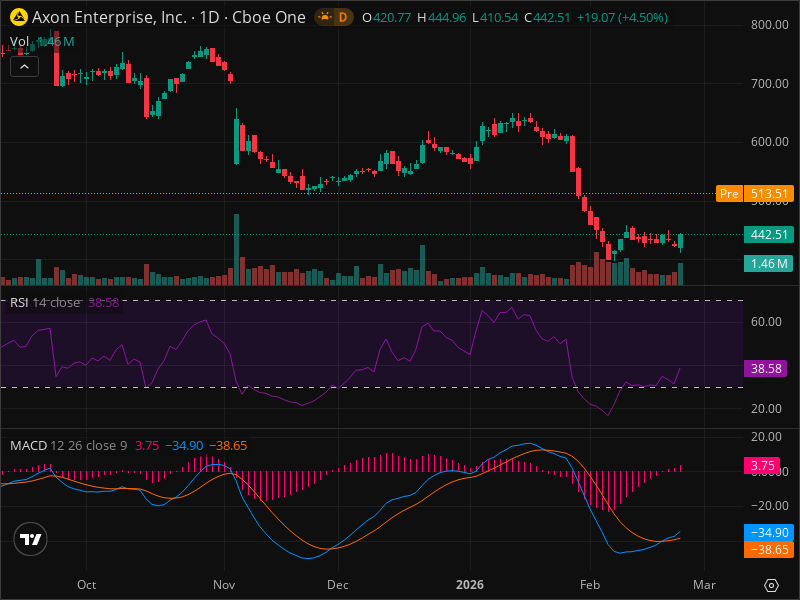
Task: Click the 700.00 price scale label
Action: point(769,83)
